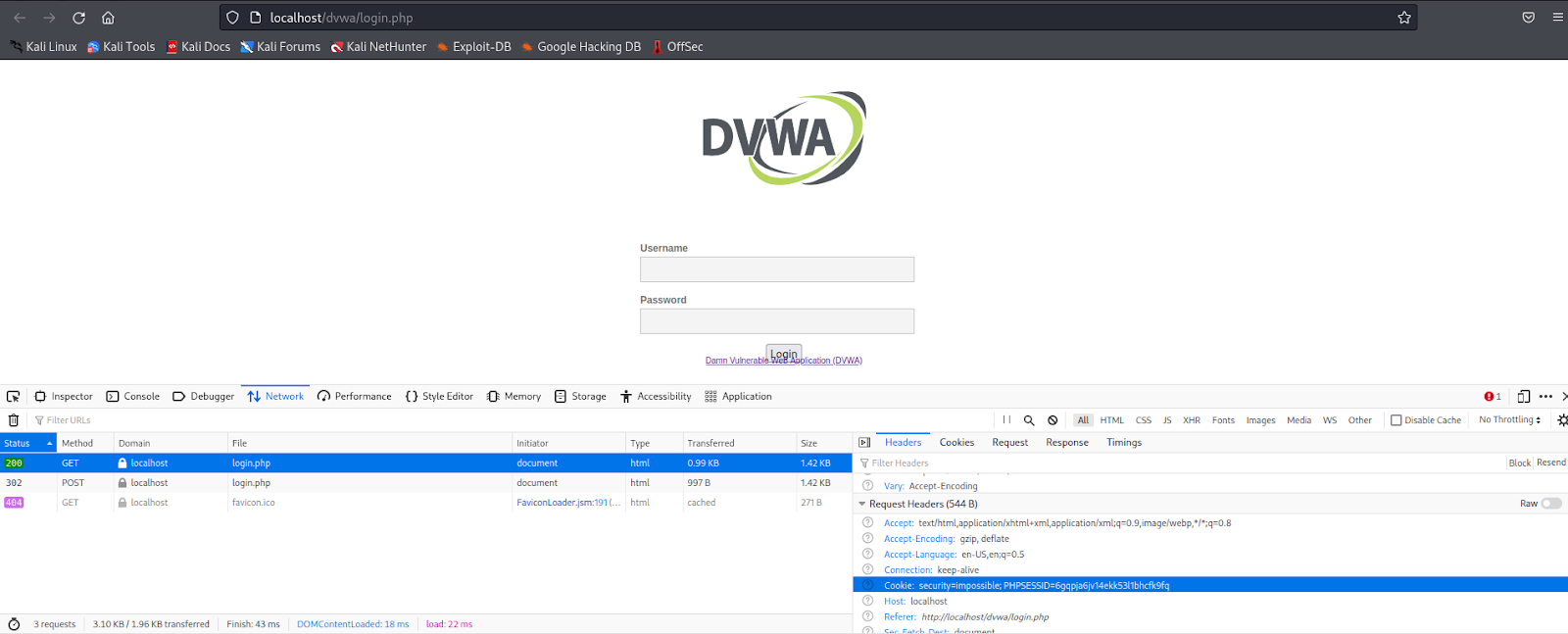Click the Password input field
The width and height of the screenshot is (1568, 634).
(777, 321)
